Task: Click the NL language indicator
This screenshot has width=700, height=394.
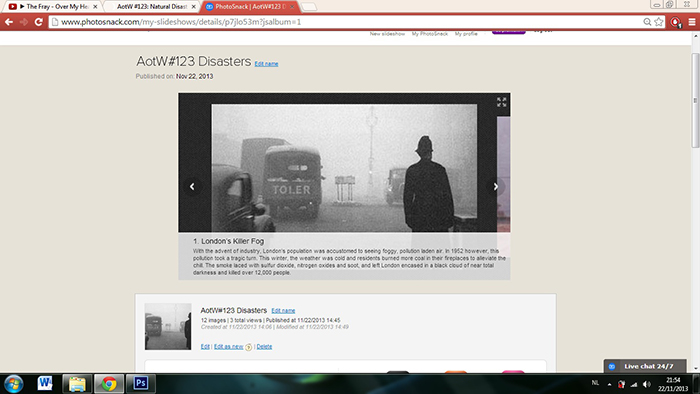Action: 595,383
